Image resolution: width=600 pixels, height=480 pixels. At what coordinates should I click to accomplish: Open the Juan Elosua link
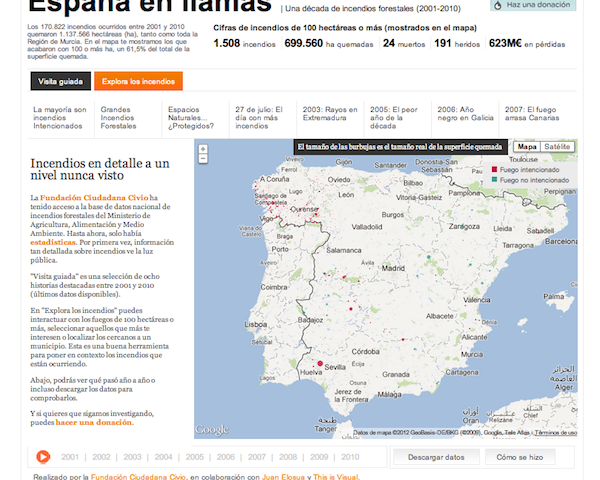click(x=283, y=477)
